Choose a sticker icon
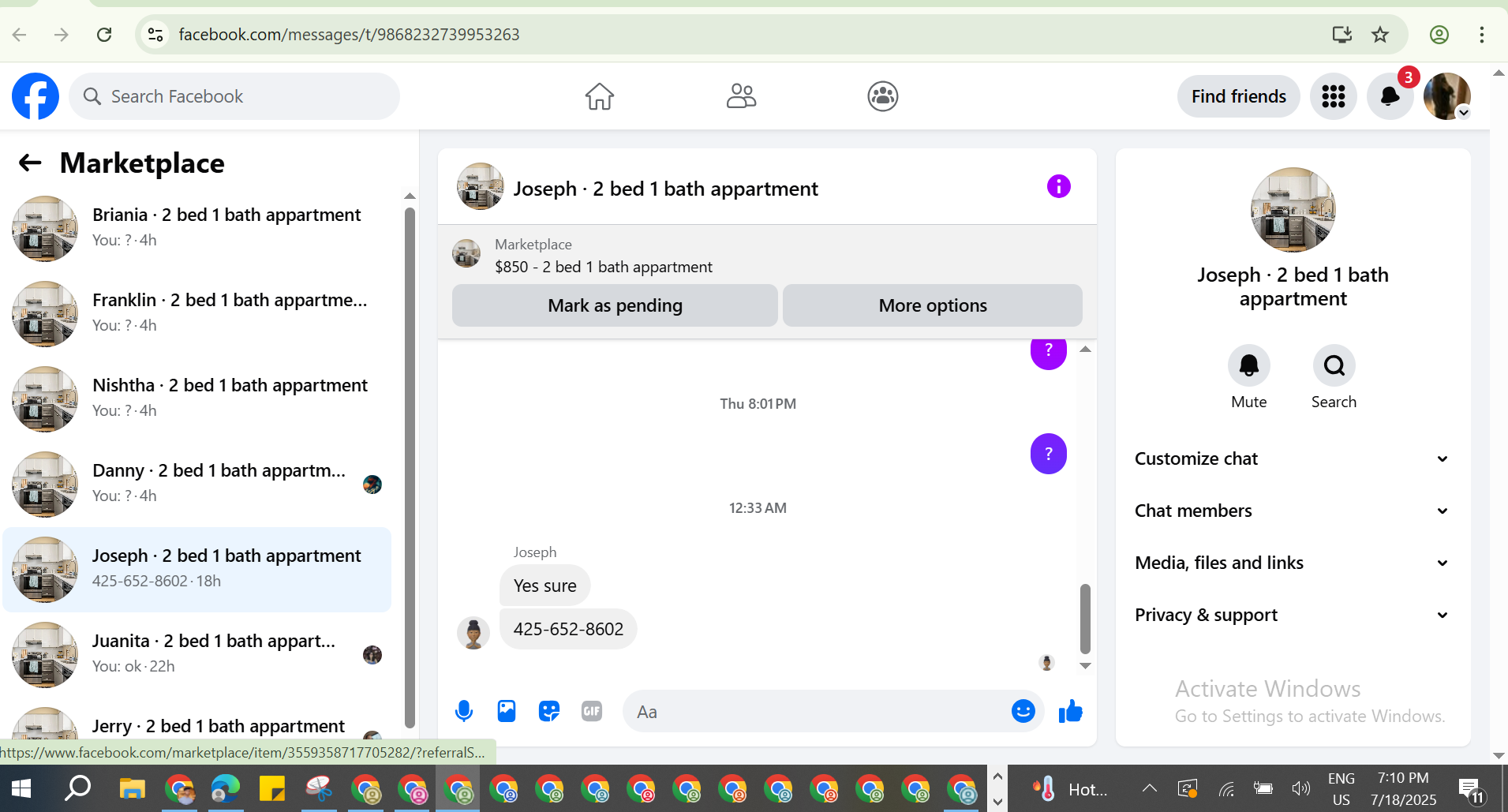The image size is (1508, 812). pyautogui.click(x=549, y=712)
